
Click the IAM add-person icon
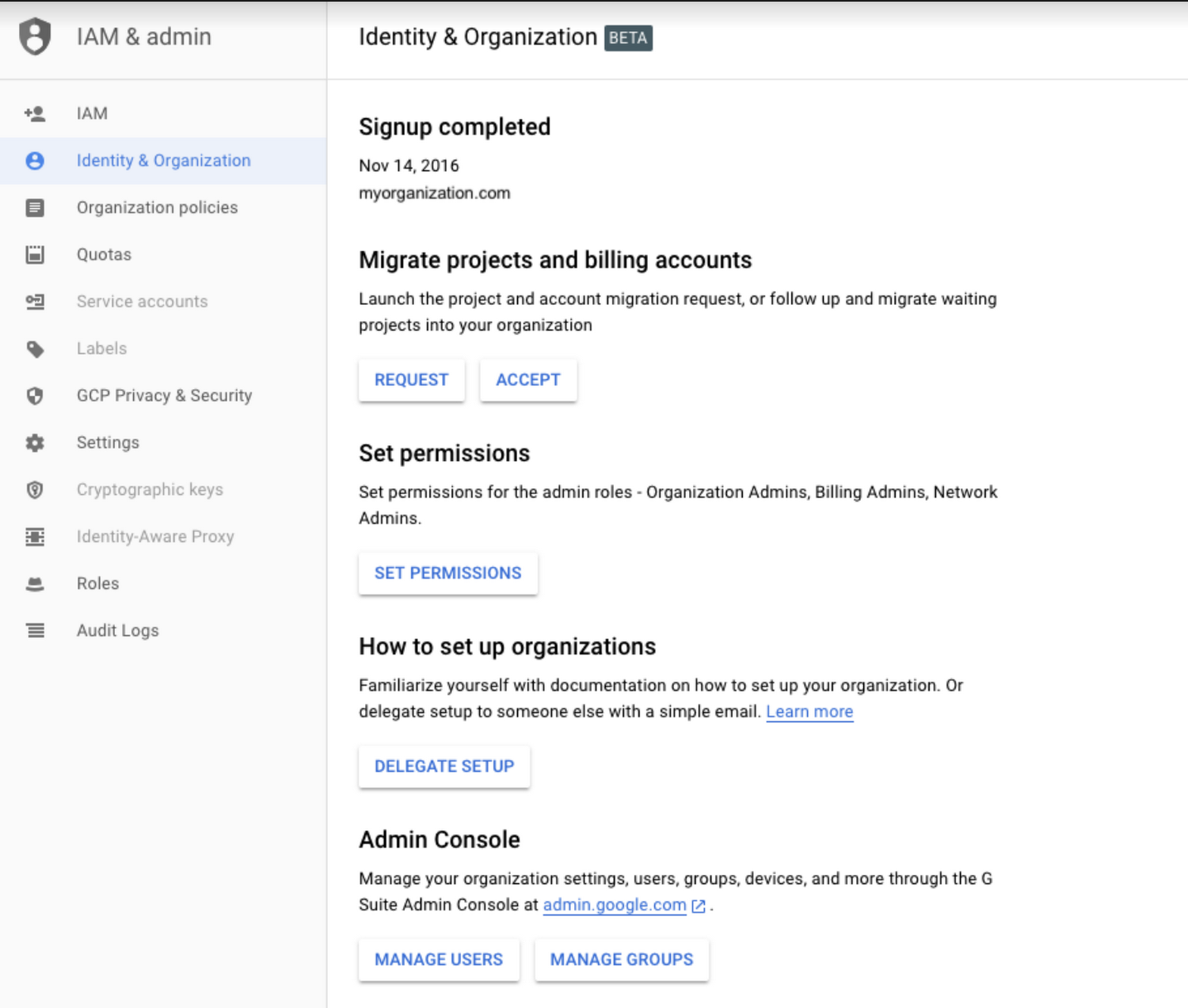[x=35, y=114]
